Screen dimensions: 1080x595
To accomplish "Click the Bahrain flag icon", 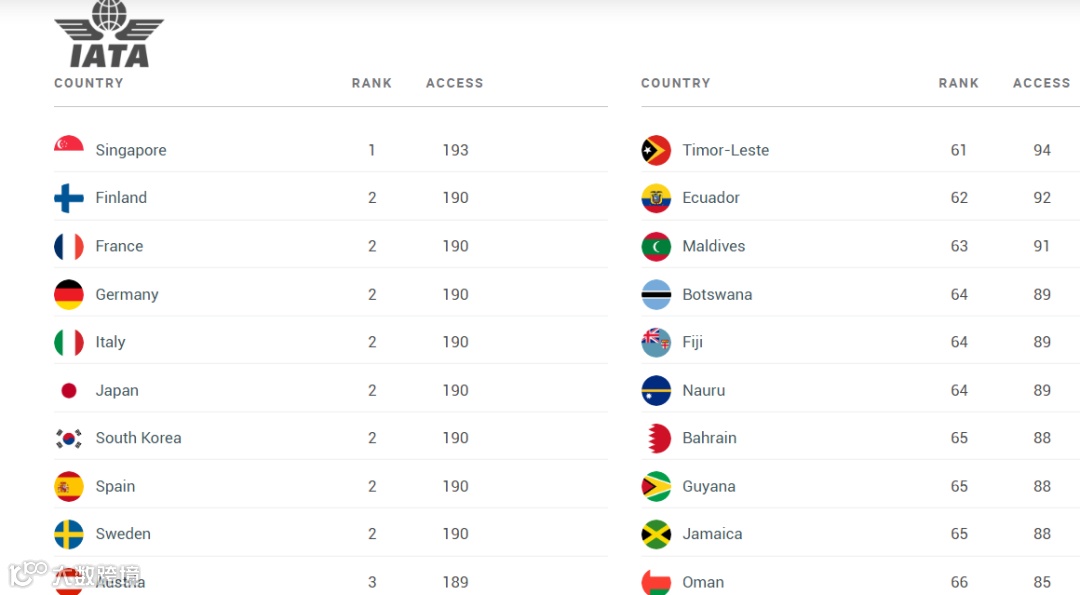I will point(656,438).
